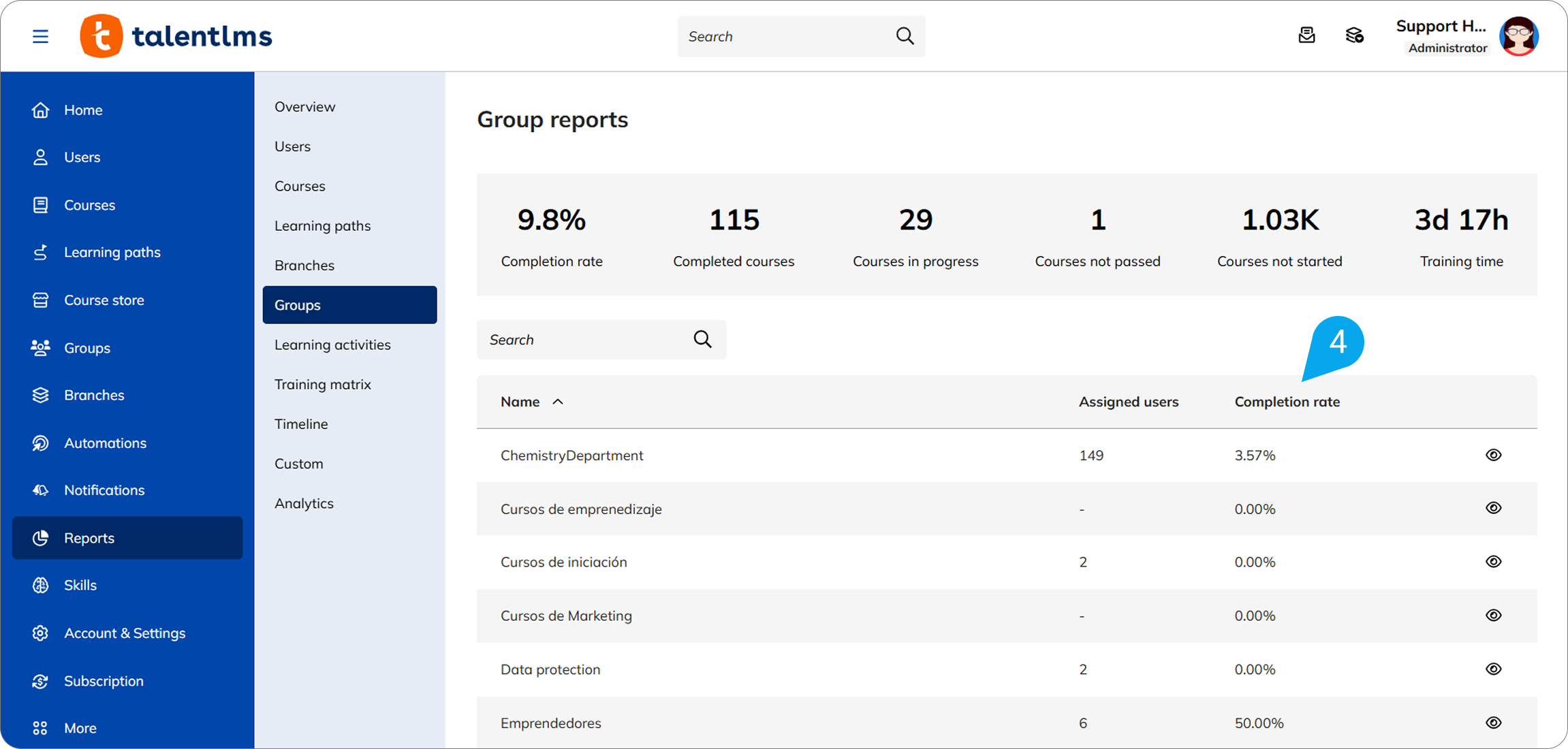Click the group reports search field
The height and width of the screenshot is (749, 1568).
586,339
